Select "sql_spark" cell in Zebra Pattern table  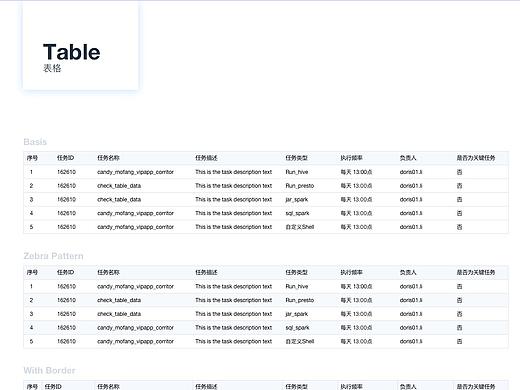[x=297, y=328]
